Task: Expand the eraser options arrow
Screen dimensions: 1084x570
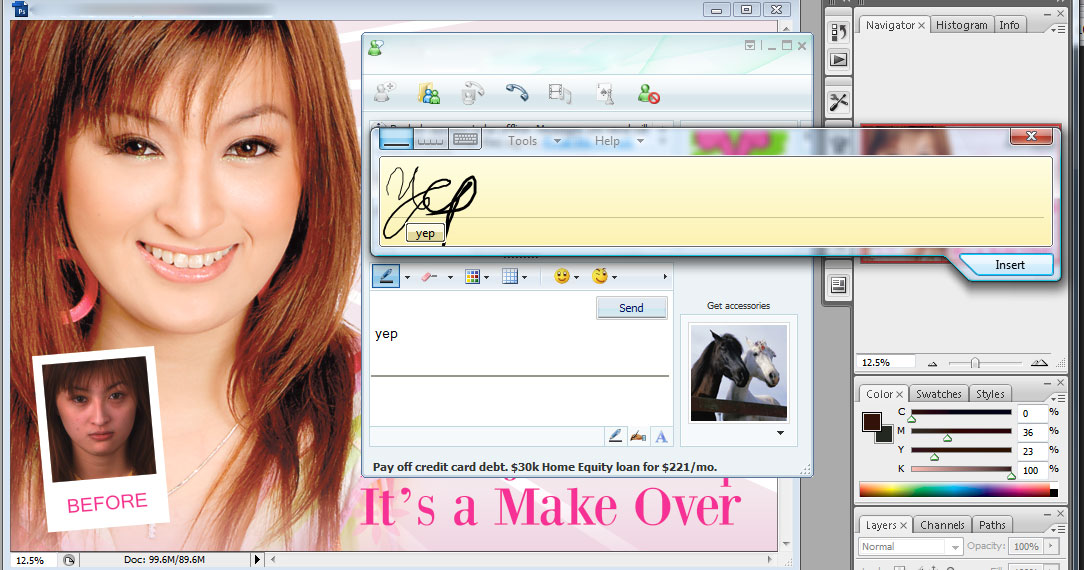Action: [450, 277]
